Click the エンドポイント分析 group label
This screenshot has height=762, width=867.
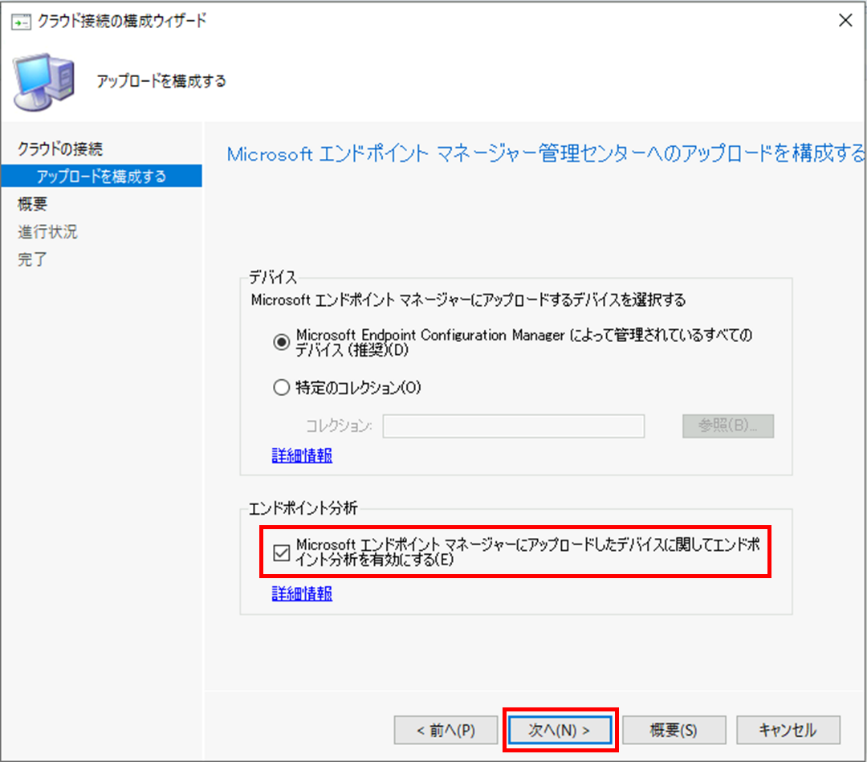(303, 508)
